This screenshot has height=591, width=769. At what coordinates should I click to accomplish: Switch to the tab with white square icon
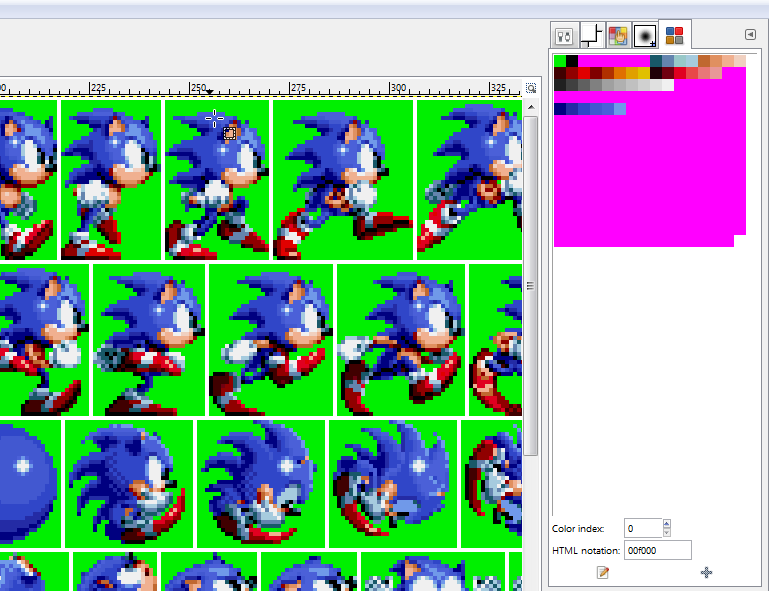(591, 36)
